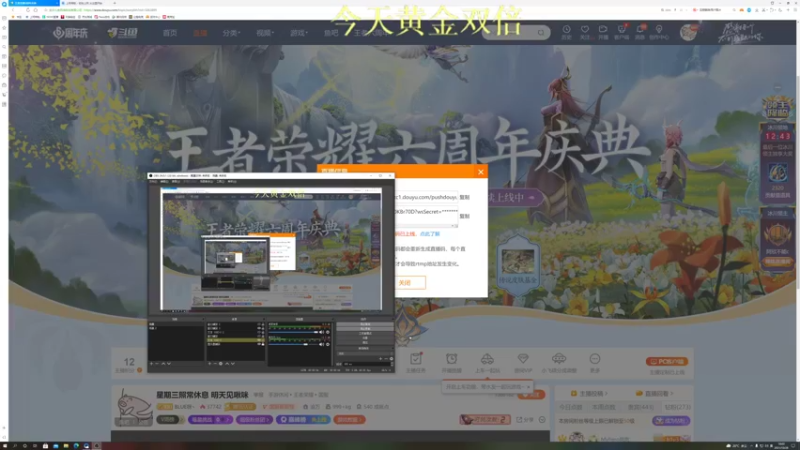Open the 直播回看 replay link
Viewport: 800px width, 450px height.
click(x=655, y=393)
